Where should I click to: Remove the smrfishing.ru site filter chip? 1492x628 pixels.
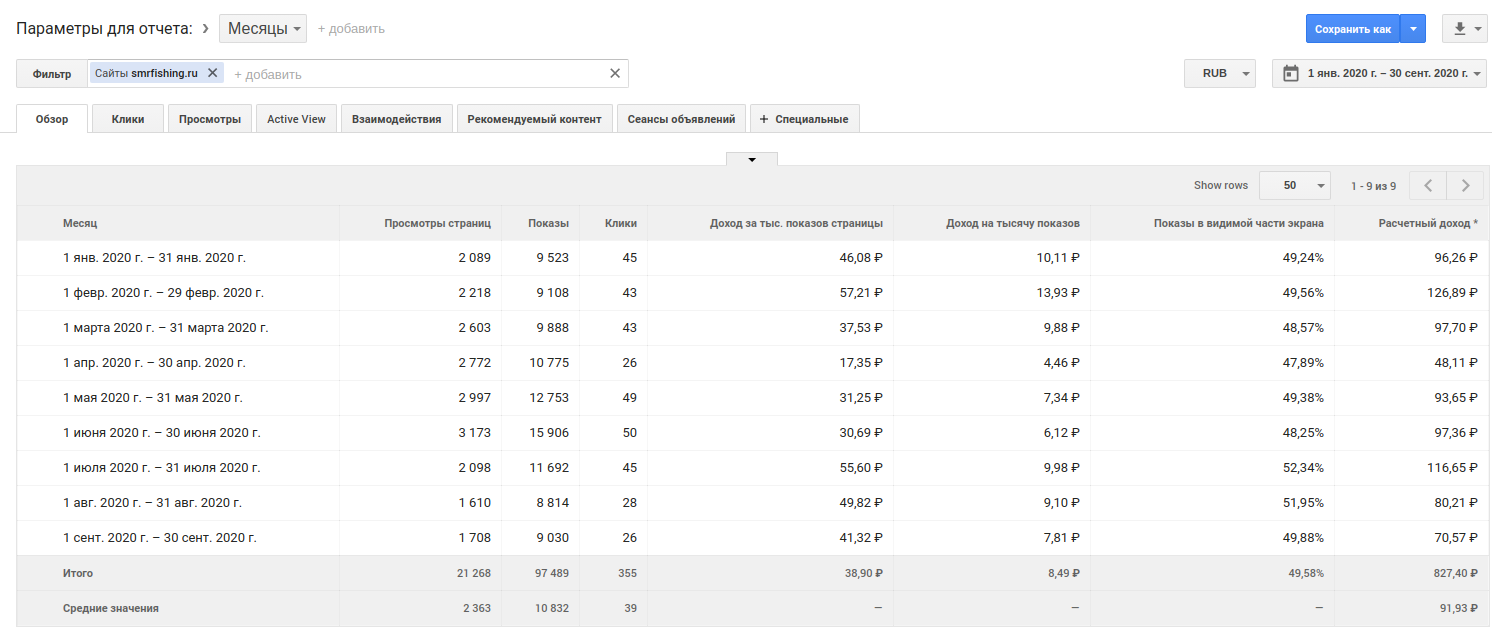coord(212,73)
